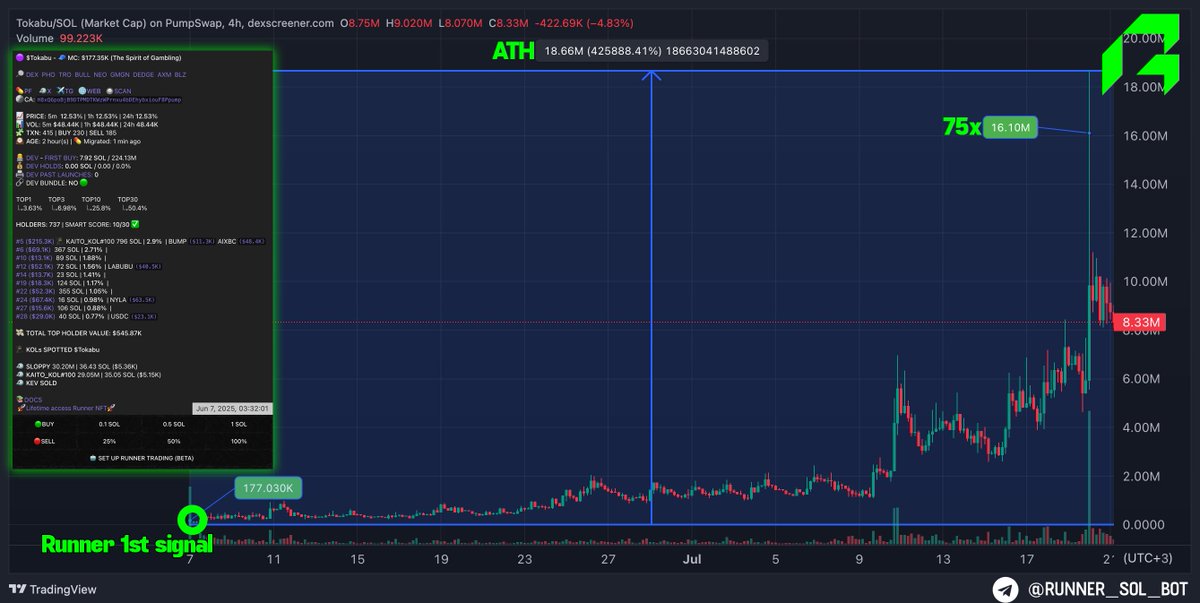Open the PHO trading link
The height and width of the screenshot is (603, 1200).
click(x=48, y=75)
